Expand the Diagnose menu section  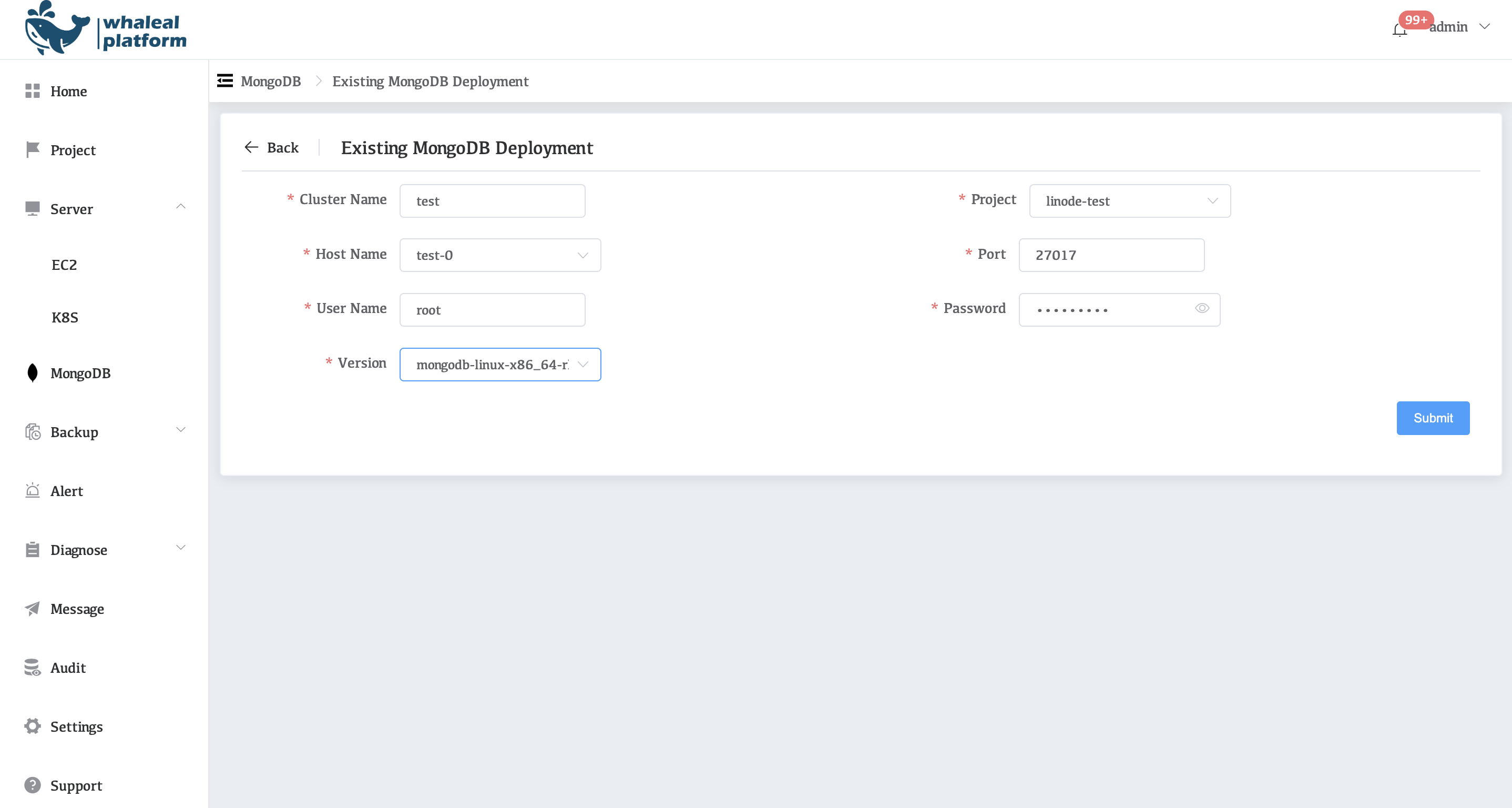(x=181, y=547)
